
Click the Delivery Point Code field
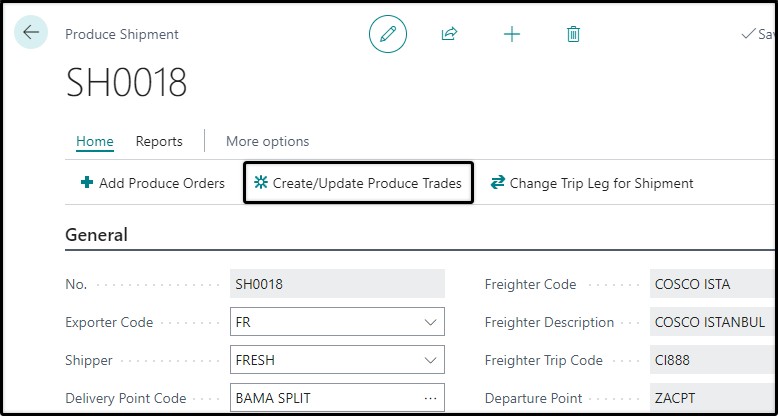337,398
